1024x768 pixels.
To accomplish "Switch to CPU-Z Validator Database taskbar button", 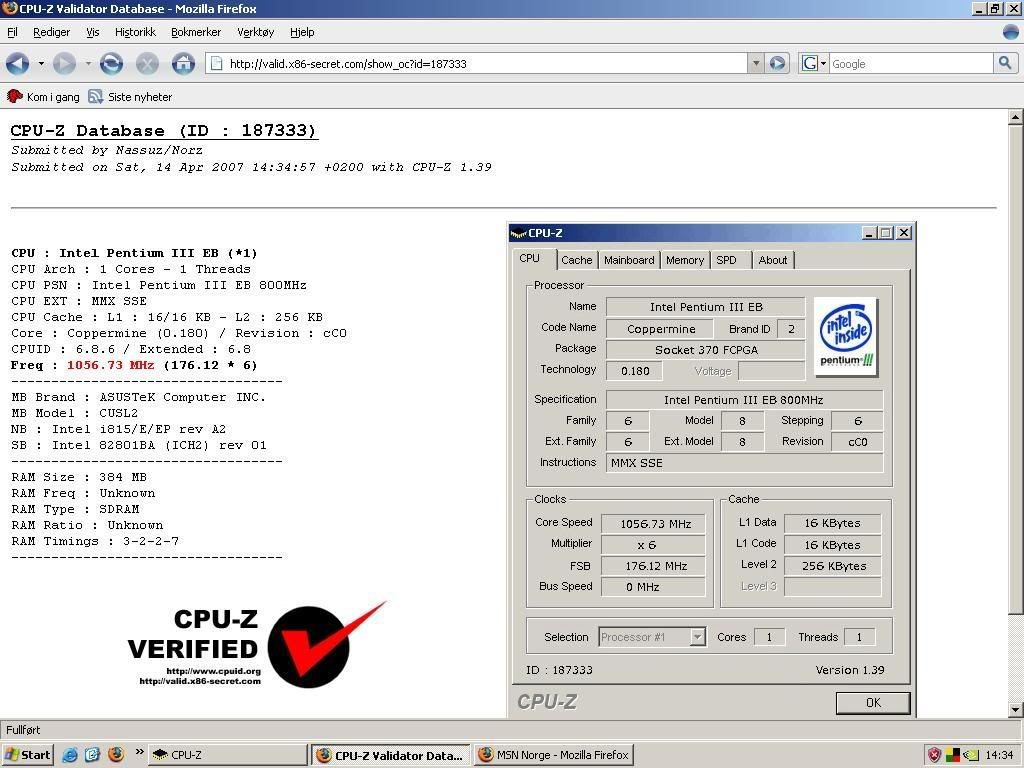I will point(391,755).
